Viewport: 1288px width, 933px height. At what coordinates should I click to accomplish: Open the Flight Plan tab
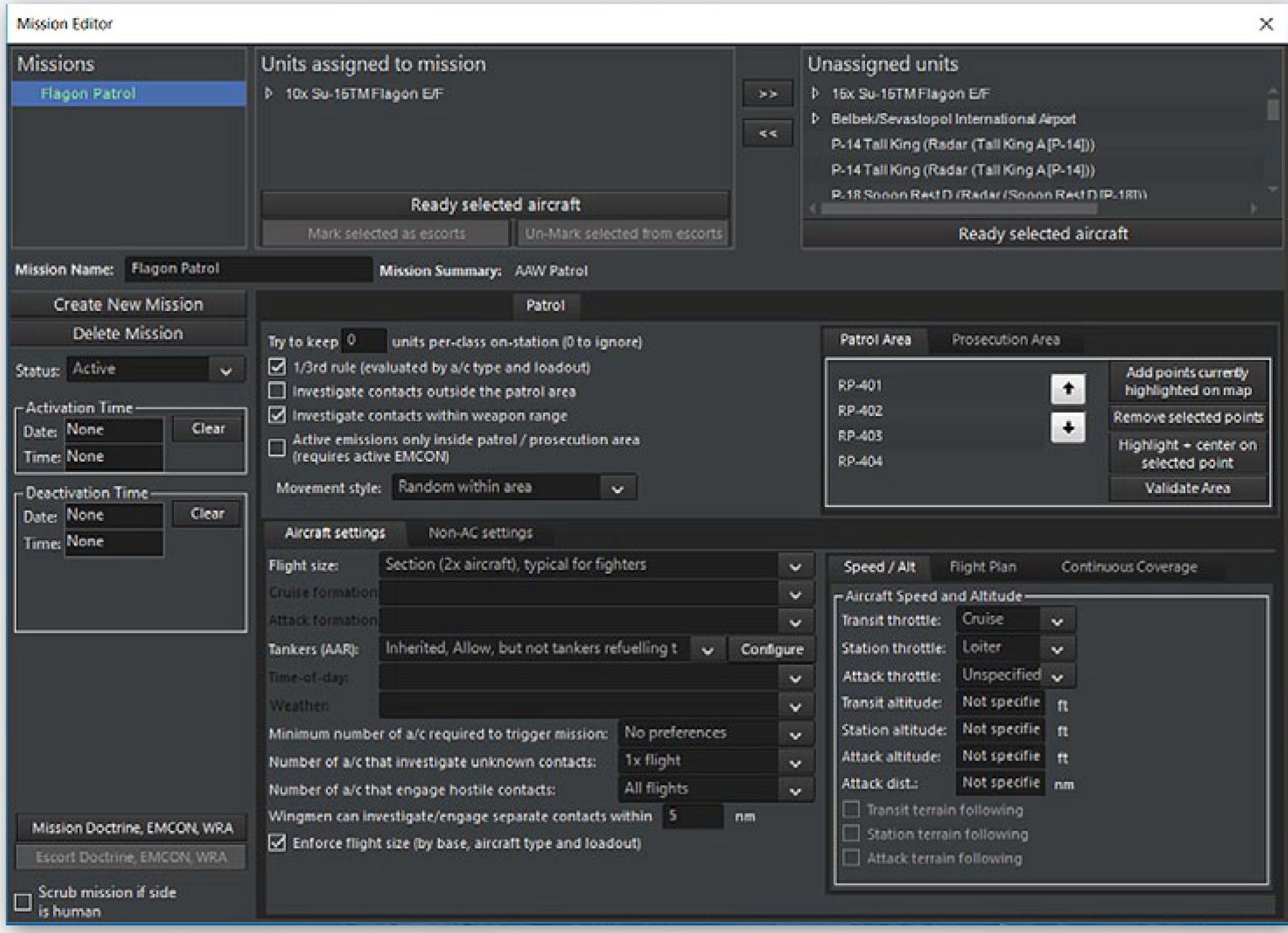(x=983, y=567)
